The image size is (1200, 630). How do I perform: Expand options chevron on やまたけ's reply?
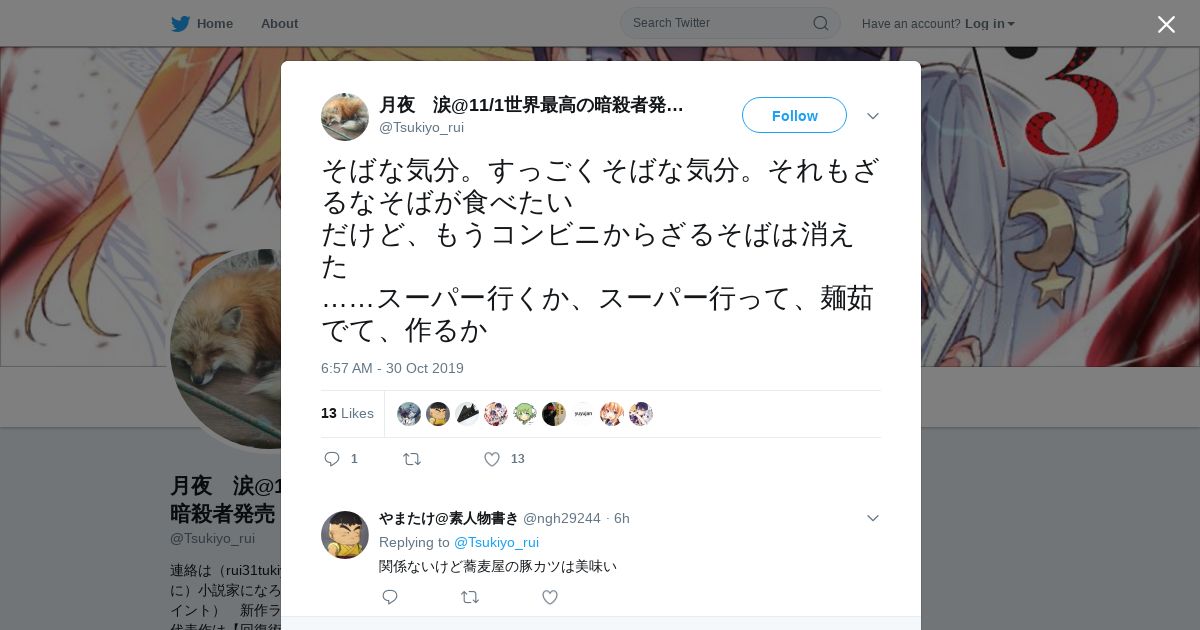click(873, 518)
